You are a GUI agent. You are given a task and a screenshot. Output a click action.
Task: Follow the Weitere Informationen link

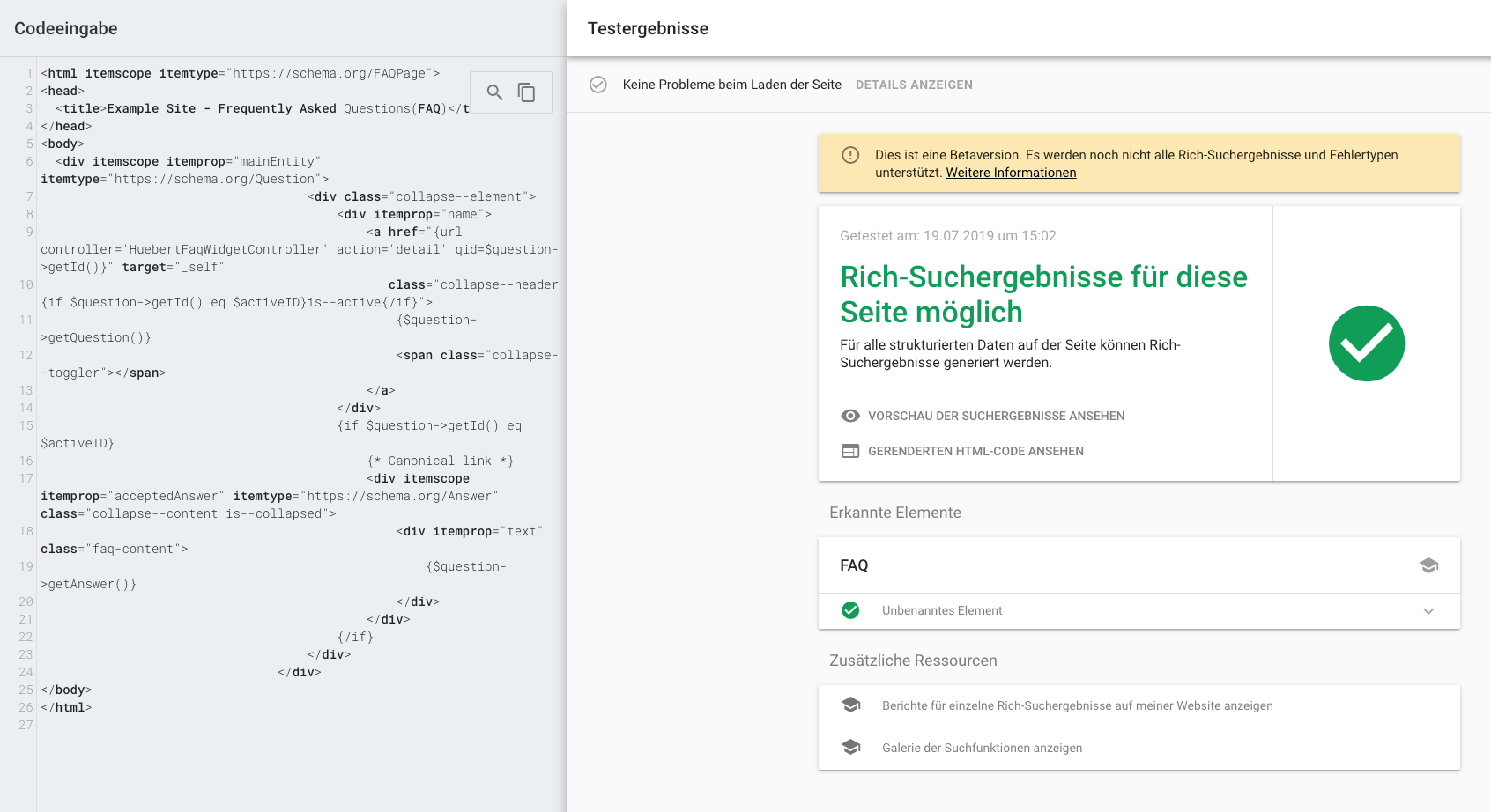1011,173
